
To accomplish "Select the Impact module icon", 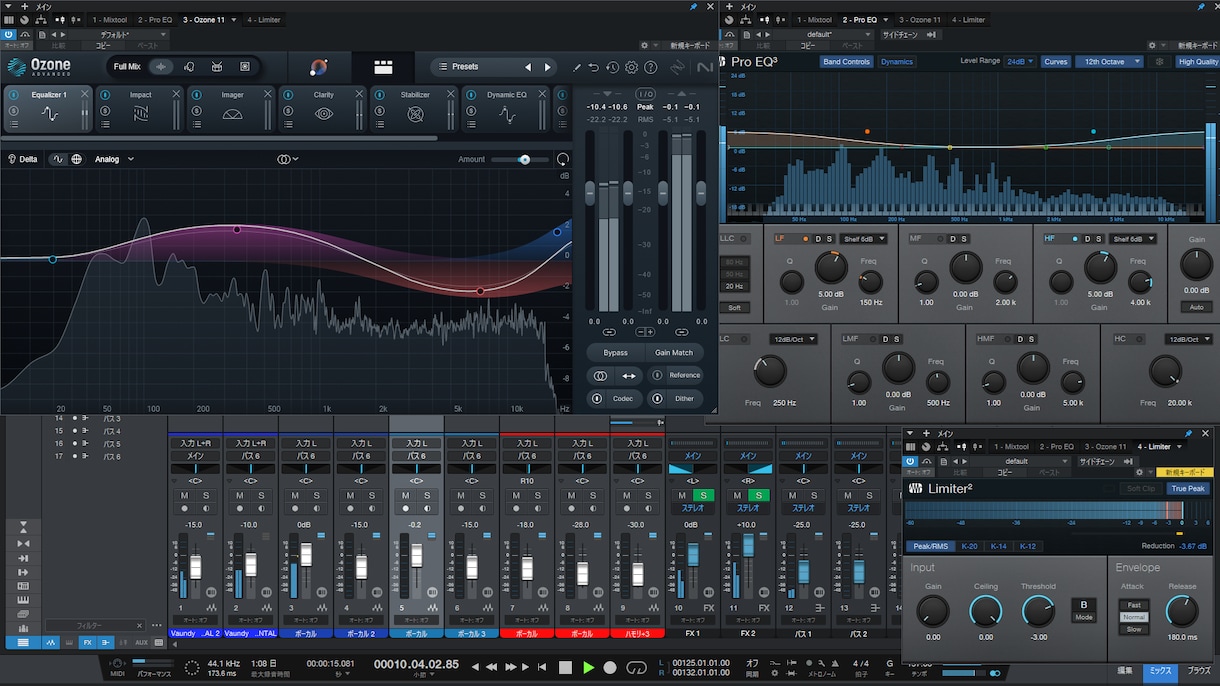I will (140, 115).
